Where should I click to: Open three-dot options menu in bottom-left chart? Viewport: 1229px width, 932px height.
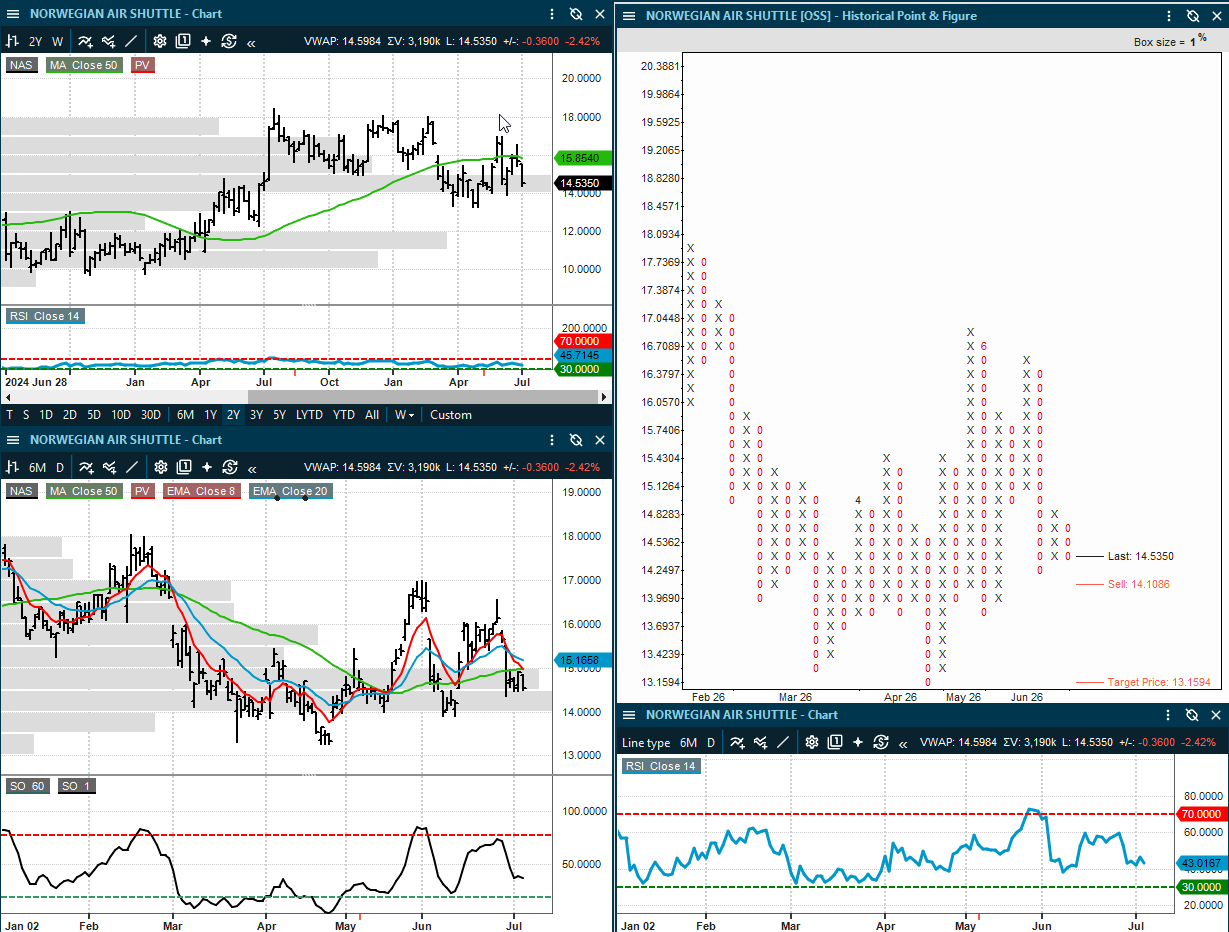(552, 440)
